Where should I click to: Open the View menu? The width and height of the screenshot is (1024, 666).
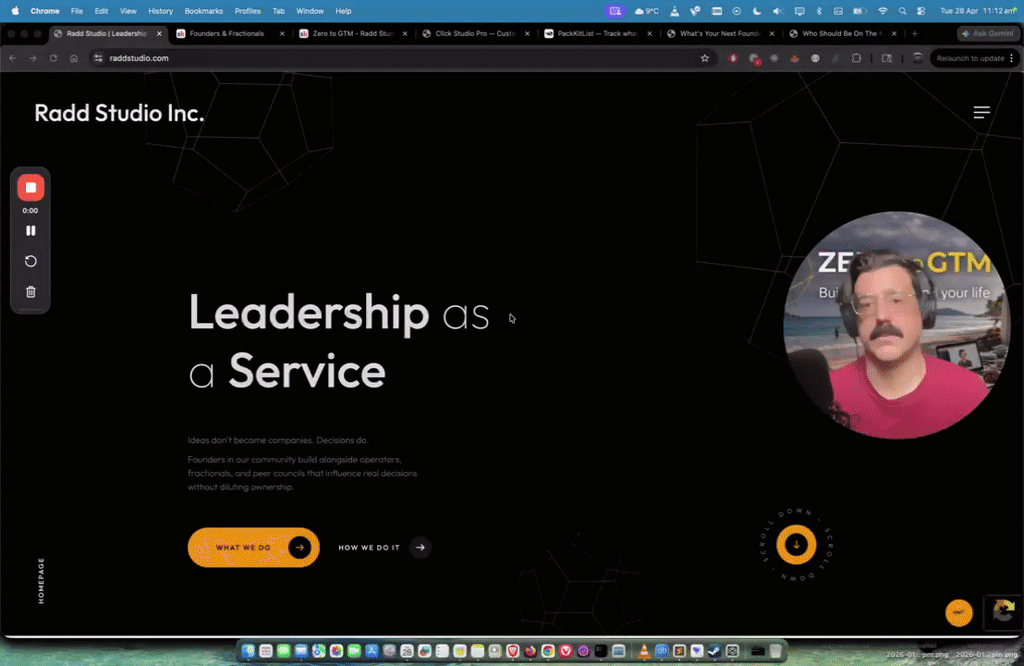point(128,11)
